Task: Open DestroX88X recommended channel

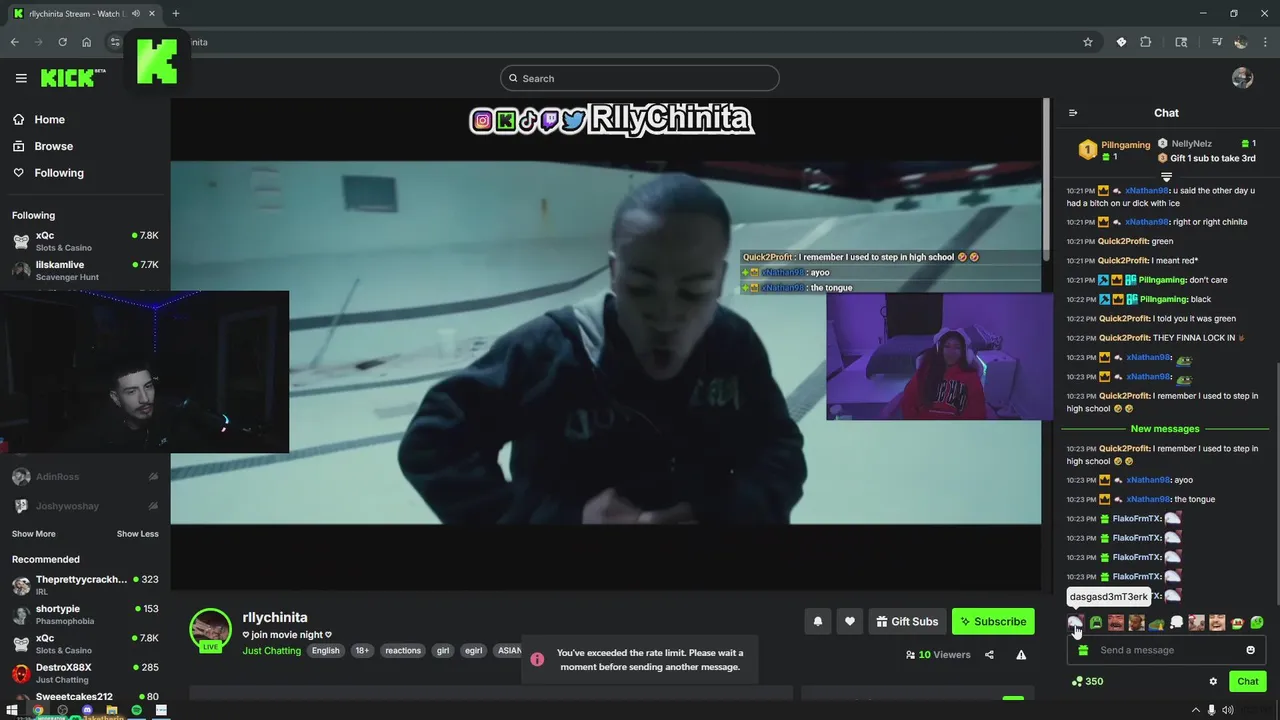Action: 85,672
